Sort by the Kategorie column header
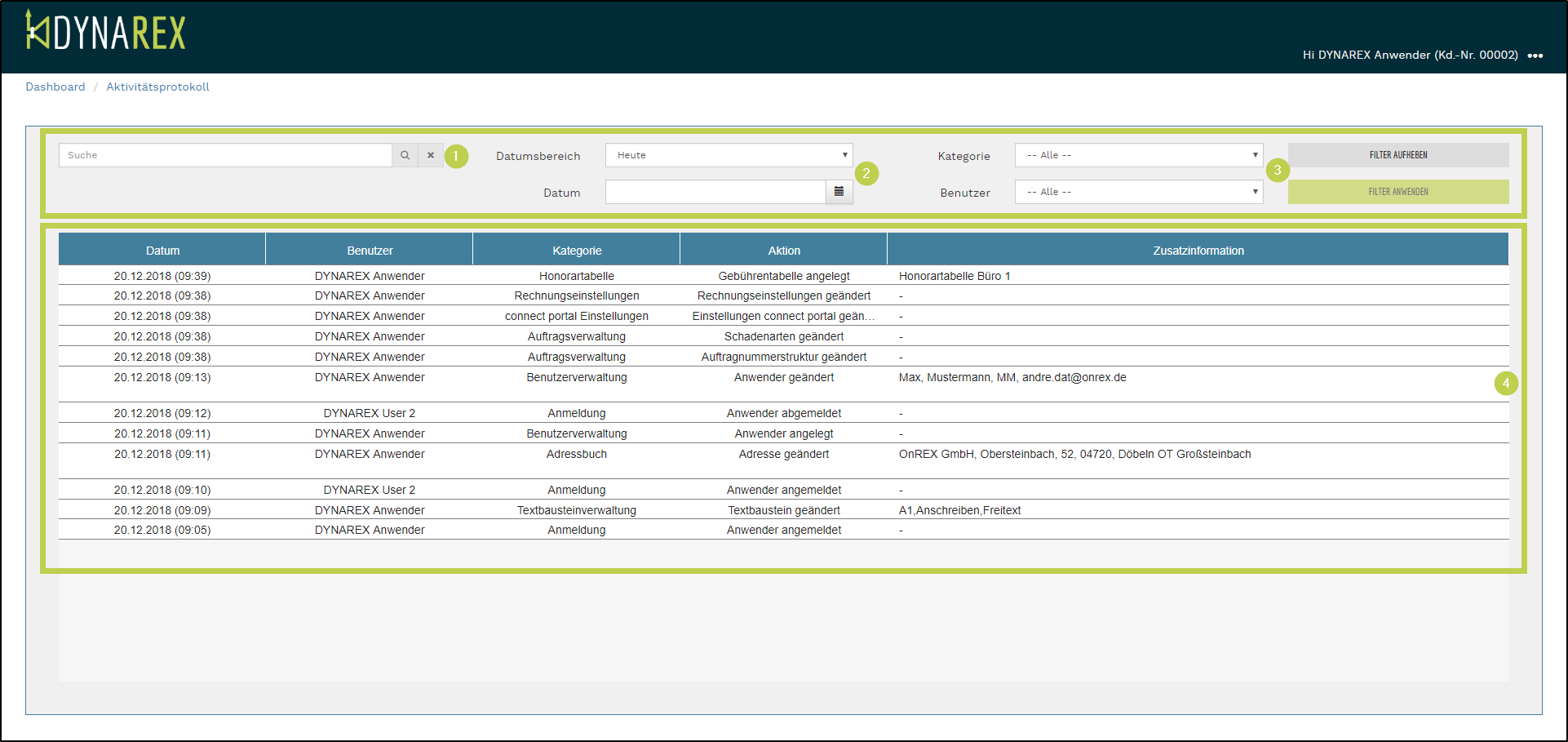Screen dimensions: 1568x742 click(577, 251)
